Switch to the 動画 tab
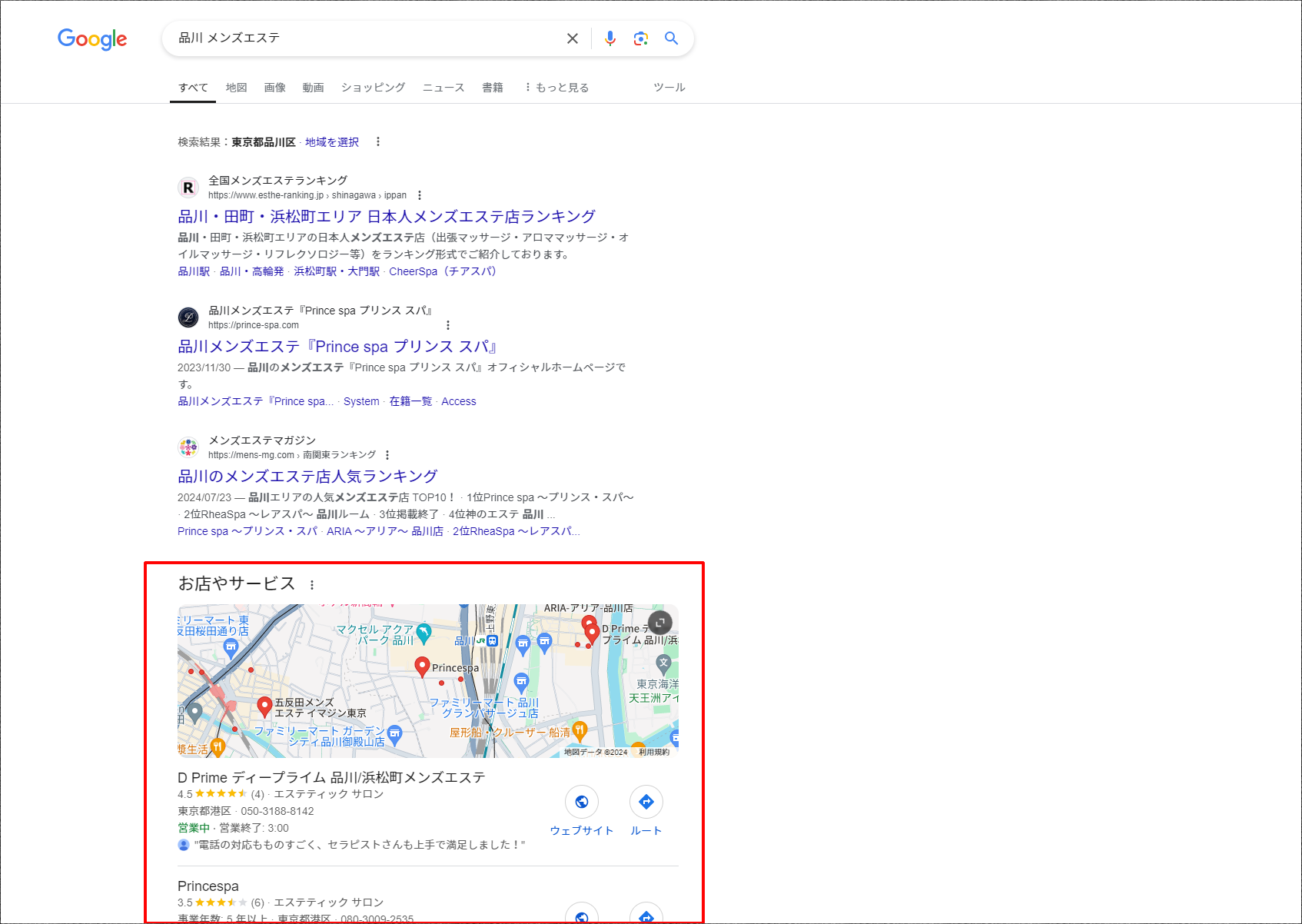1302x924 pixels. point(313,88)
